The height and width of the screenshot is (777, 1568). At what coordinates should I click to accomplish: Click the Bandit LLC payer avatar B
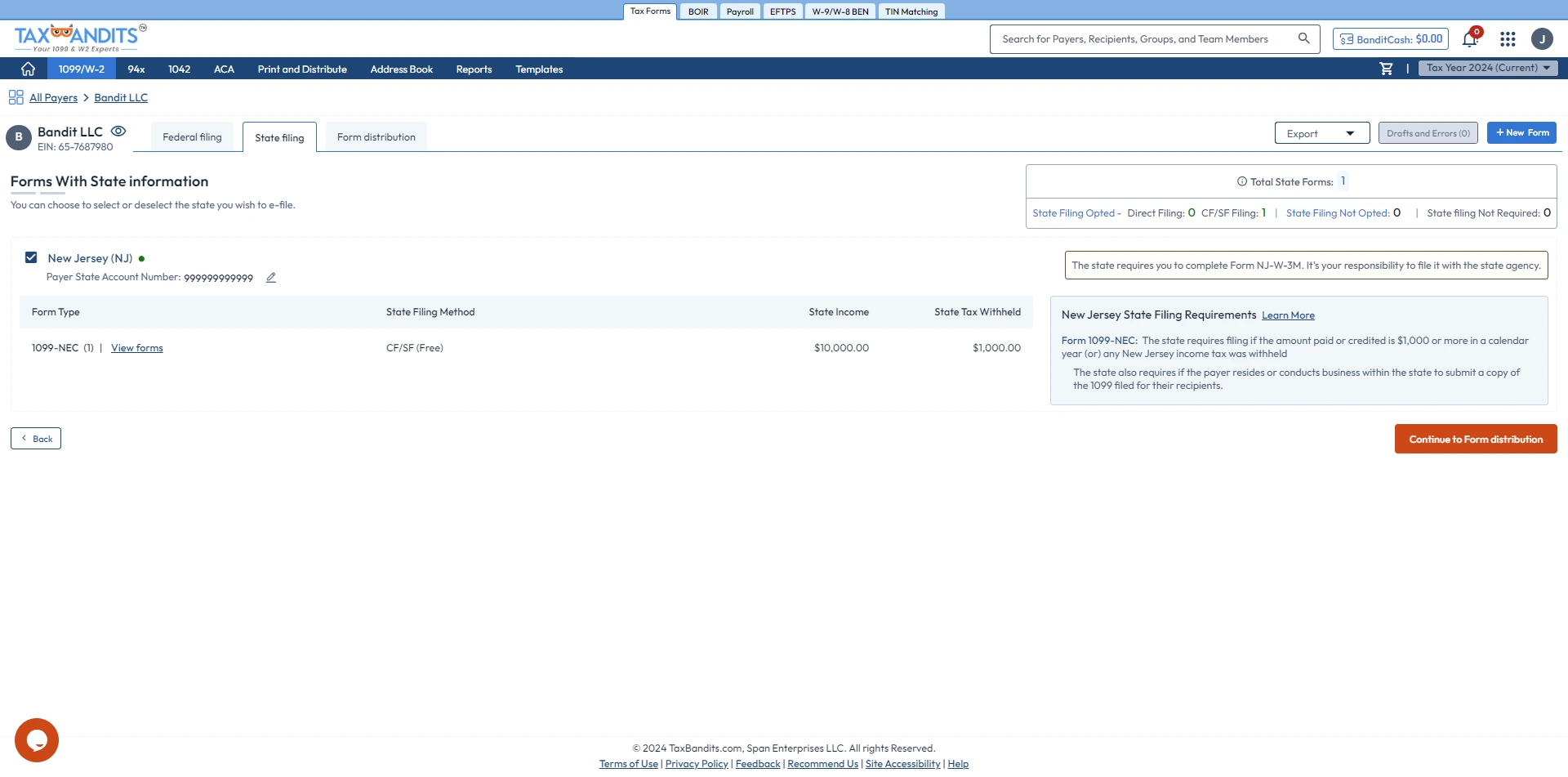(19, 137)
